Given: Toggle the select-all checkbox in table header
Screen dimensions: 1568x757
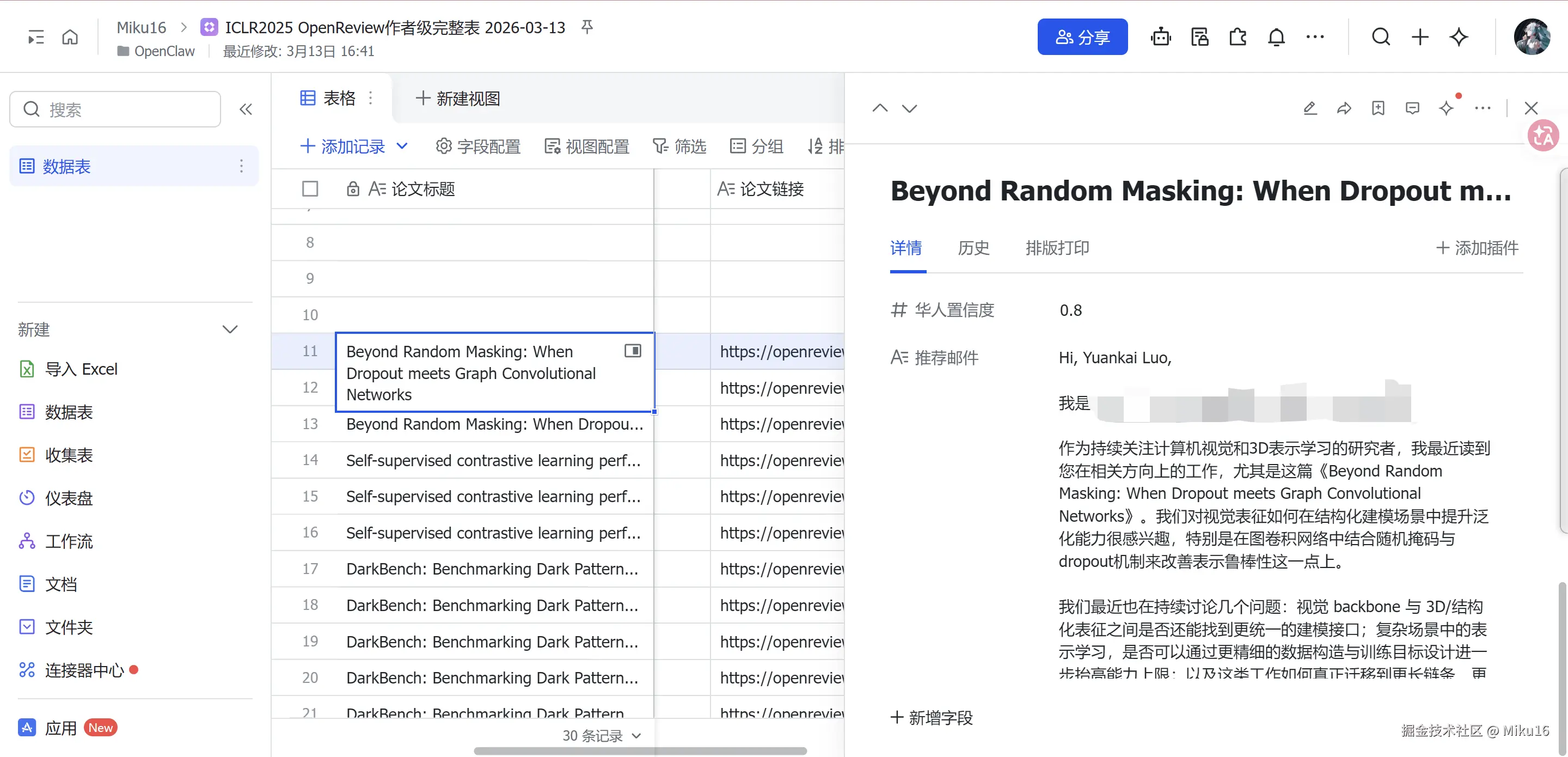Looking at the screenshot, I should pos(310,189).
